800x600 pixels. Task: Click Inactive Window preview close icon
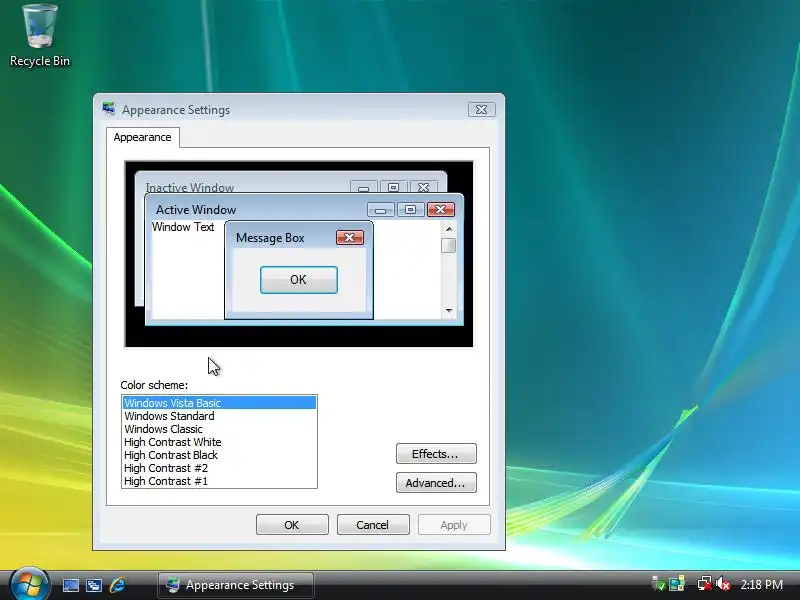point(423,187)
